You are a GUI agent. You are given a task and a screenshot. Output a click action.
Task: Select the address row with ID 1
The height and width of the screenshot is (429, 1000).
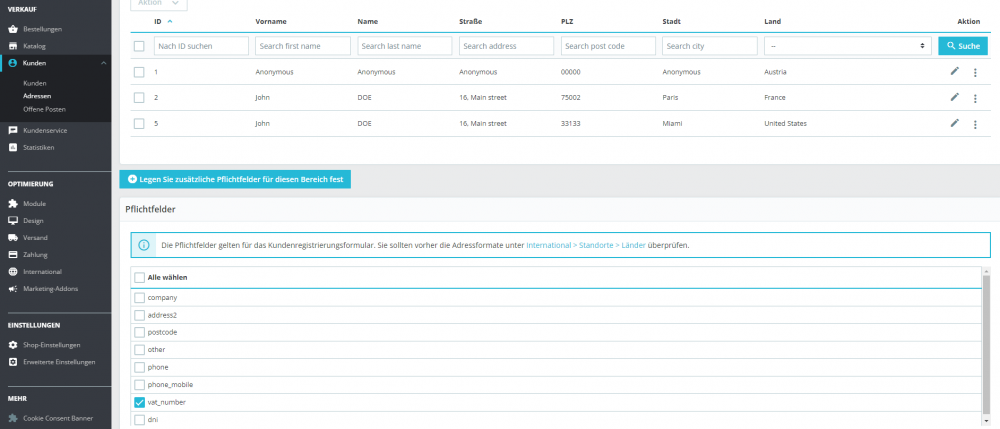click(x=139, y=72)
